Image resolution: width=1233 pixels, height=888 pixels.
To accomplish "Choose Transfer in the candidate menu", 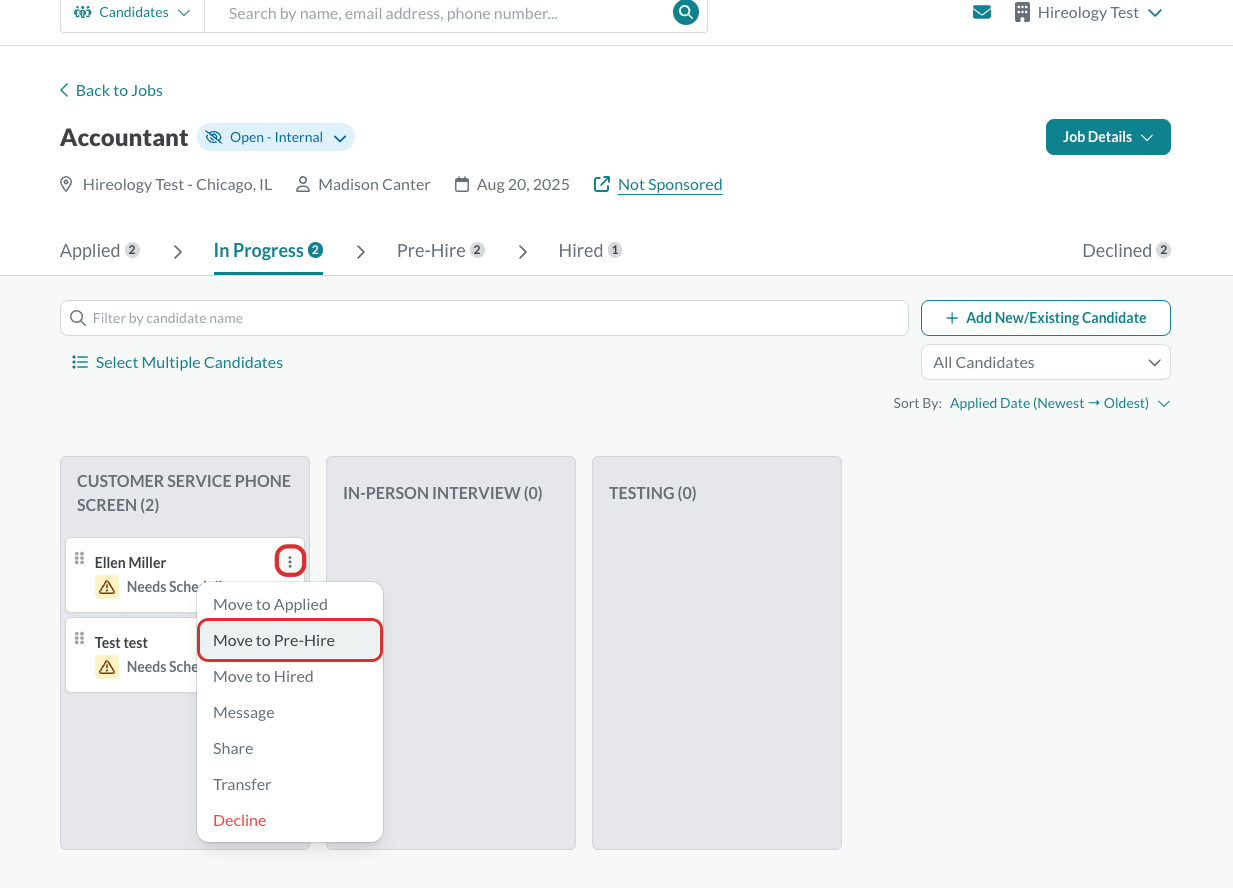I will 290,784.
